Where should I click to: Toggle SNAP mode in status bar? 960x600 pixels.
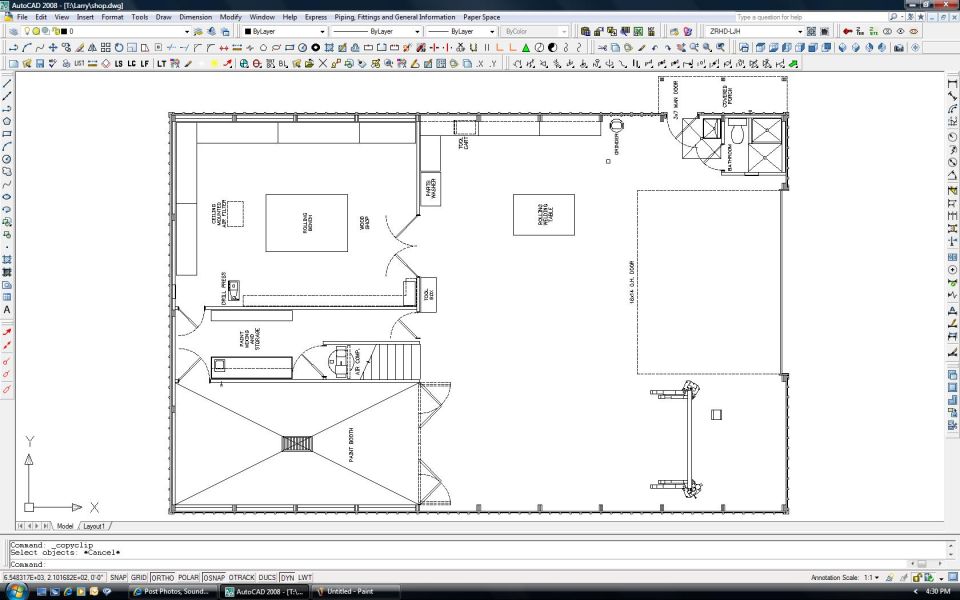pyautogui.click(x=118, y=577)
